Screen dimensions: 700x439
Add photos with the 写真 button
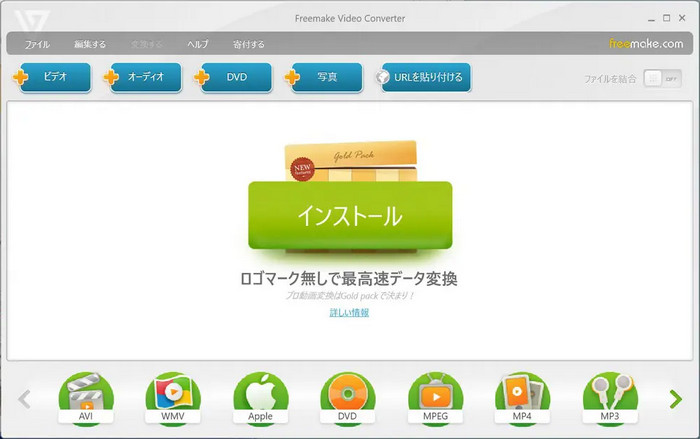[x=324, y=77]
